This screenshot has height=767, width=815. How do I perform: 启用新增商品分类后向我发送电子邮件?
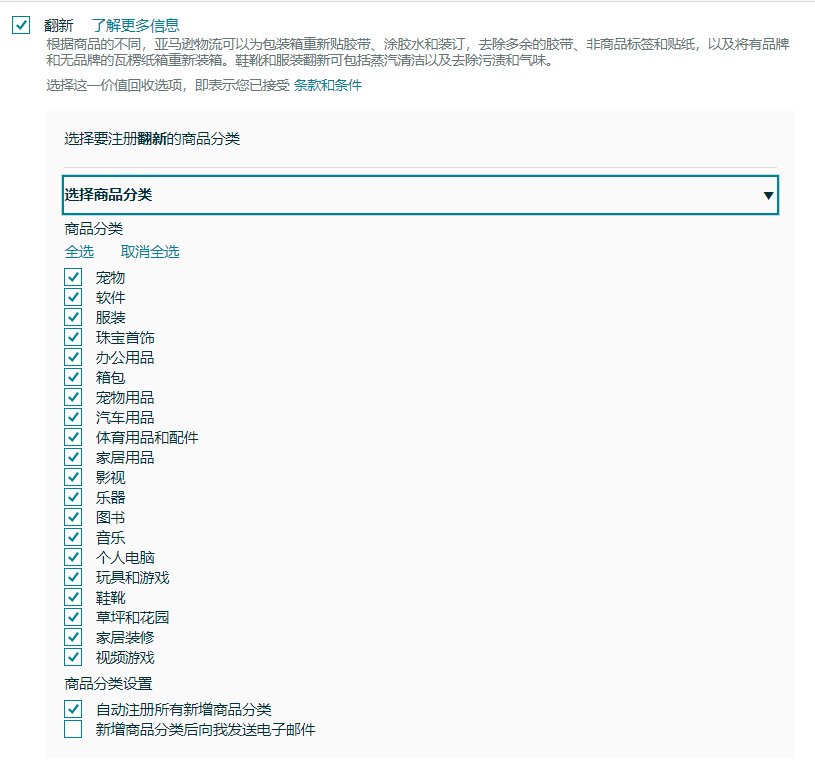[73, 729]
